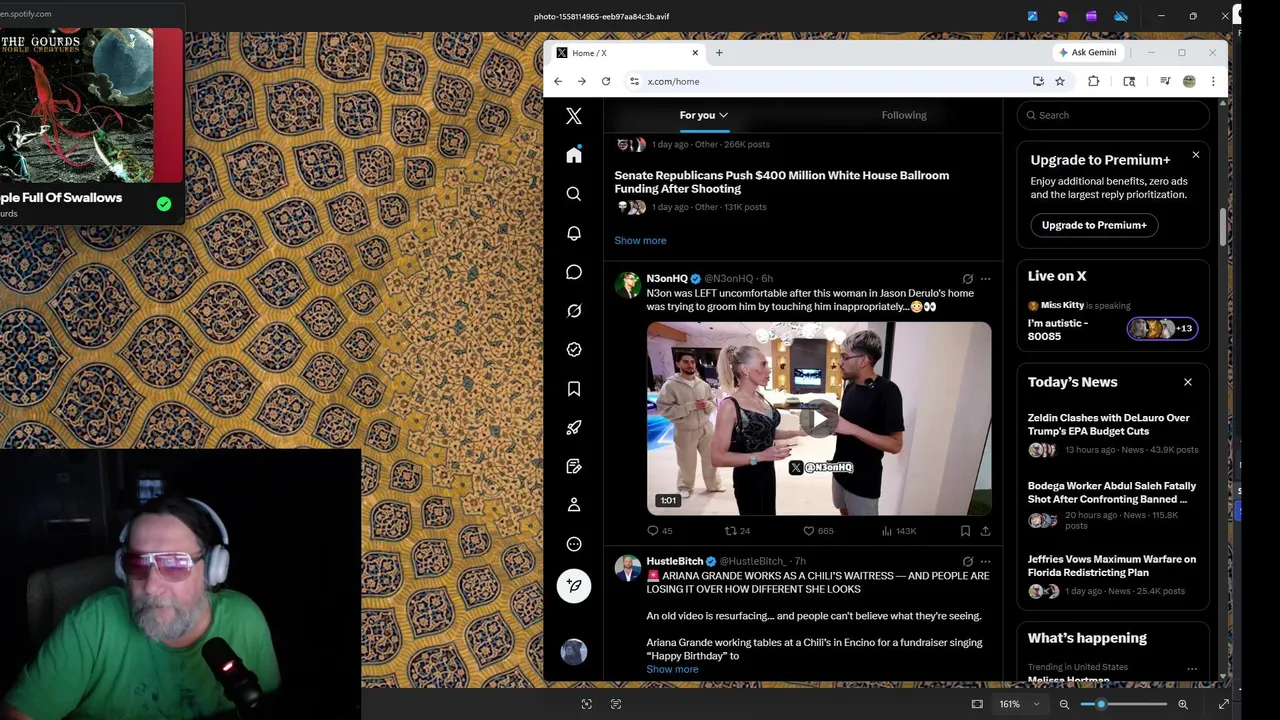The image size is (1280, 720).
Task: Click the browser vertical scrollbar thumb
Action: click(x=1223, y=228)
